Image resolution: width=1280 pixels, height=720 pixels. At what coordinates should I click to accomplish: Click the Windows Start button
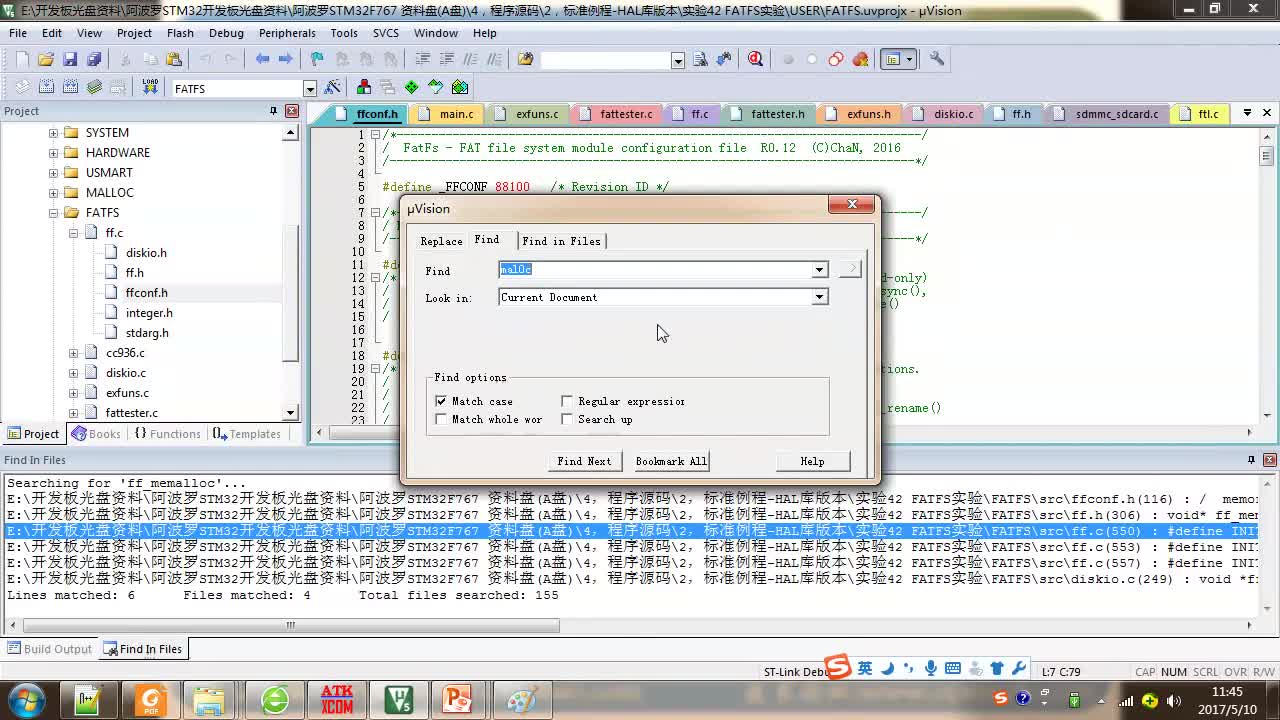click(26, 699)
